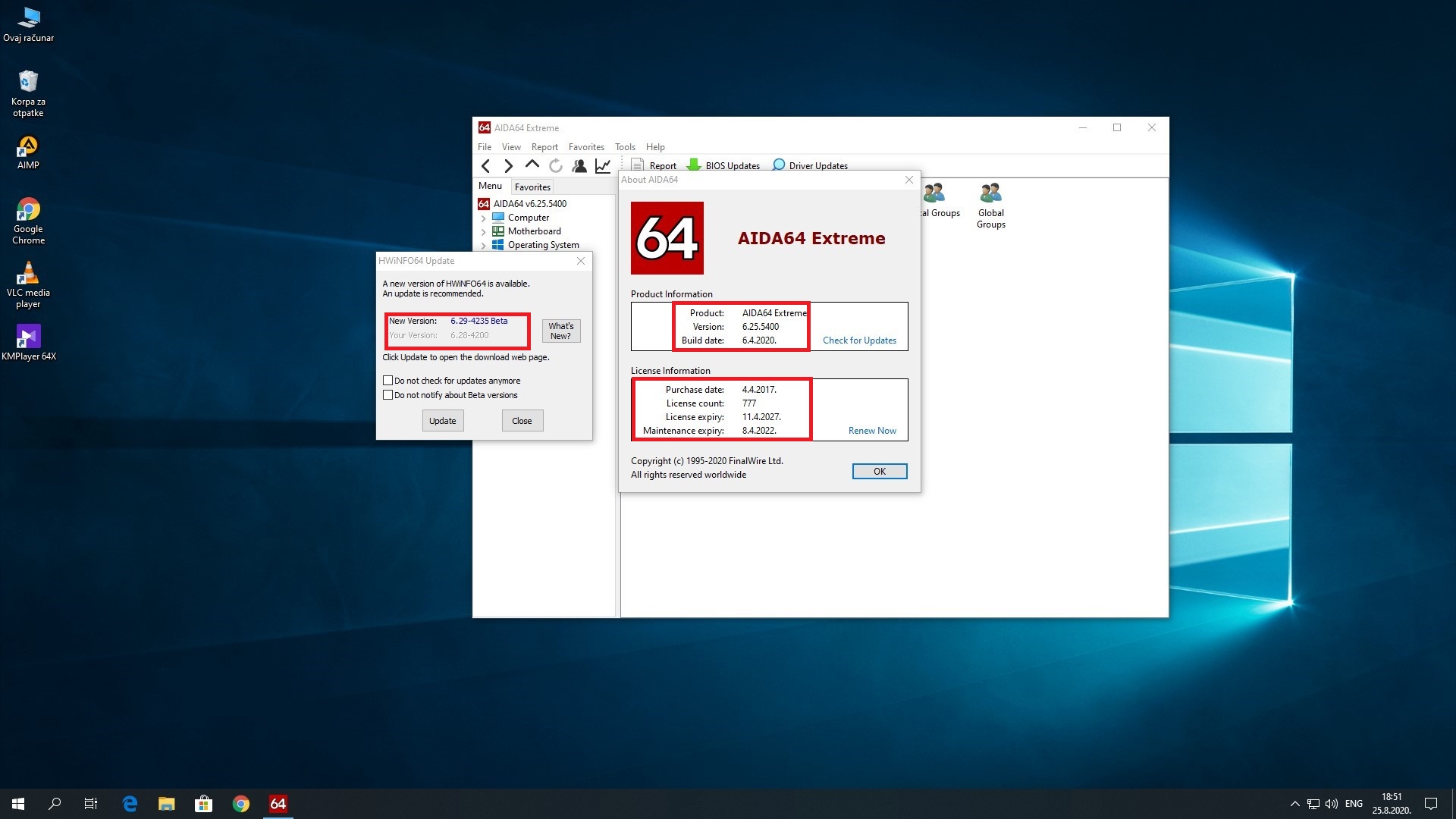Click Driver Updates toolbar button
1456x819 pixels.
(x=810, y=165)
